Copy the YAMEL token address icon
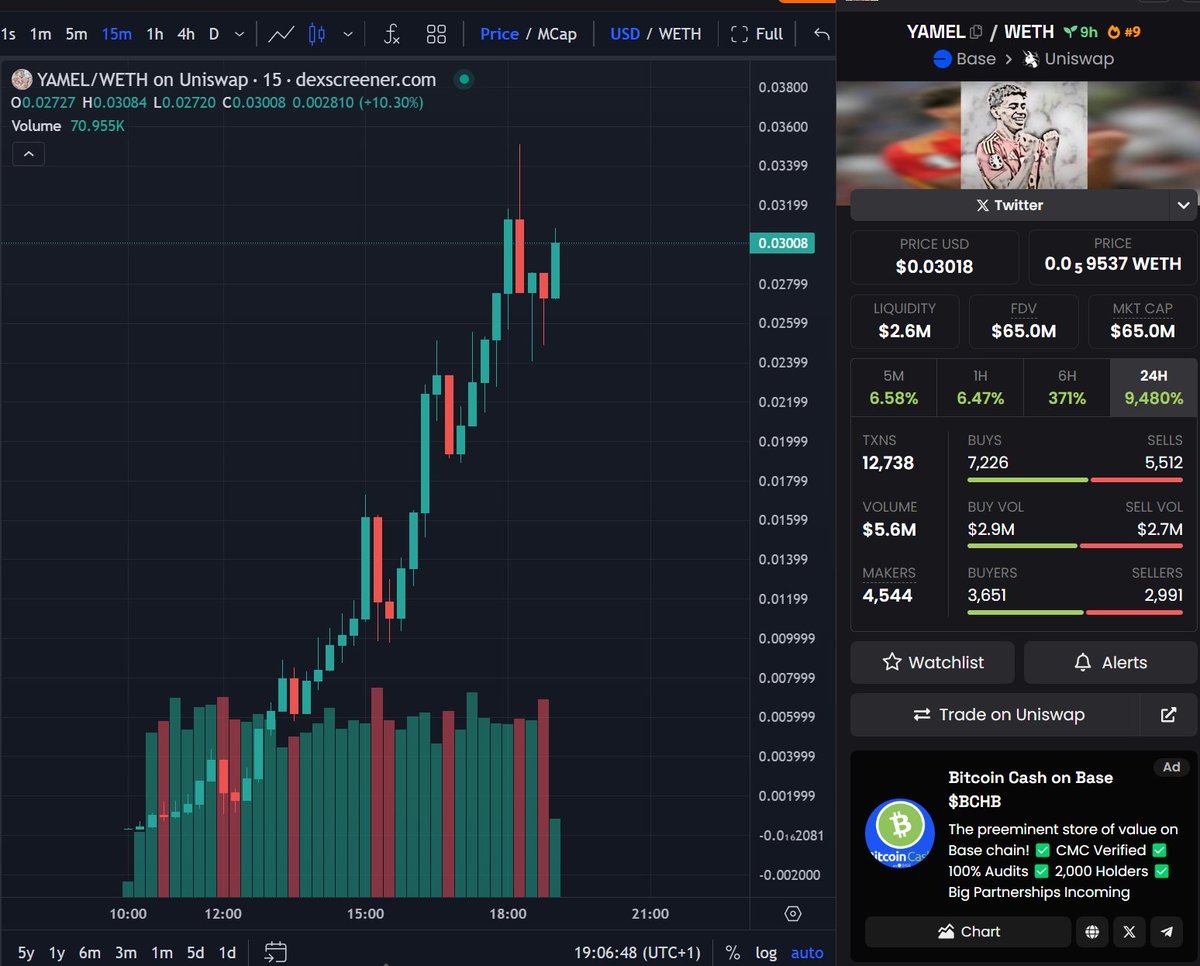 [976, 32]
